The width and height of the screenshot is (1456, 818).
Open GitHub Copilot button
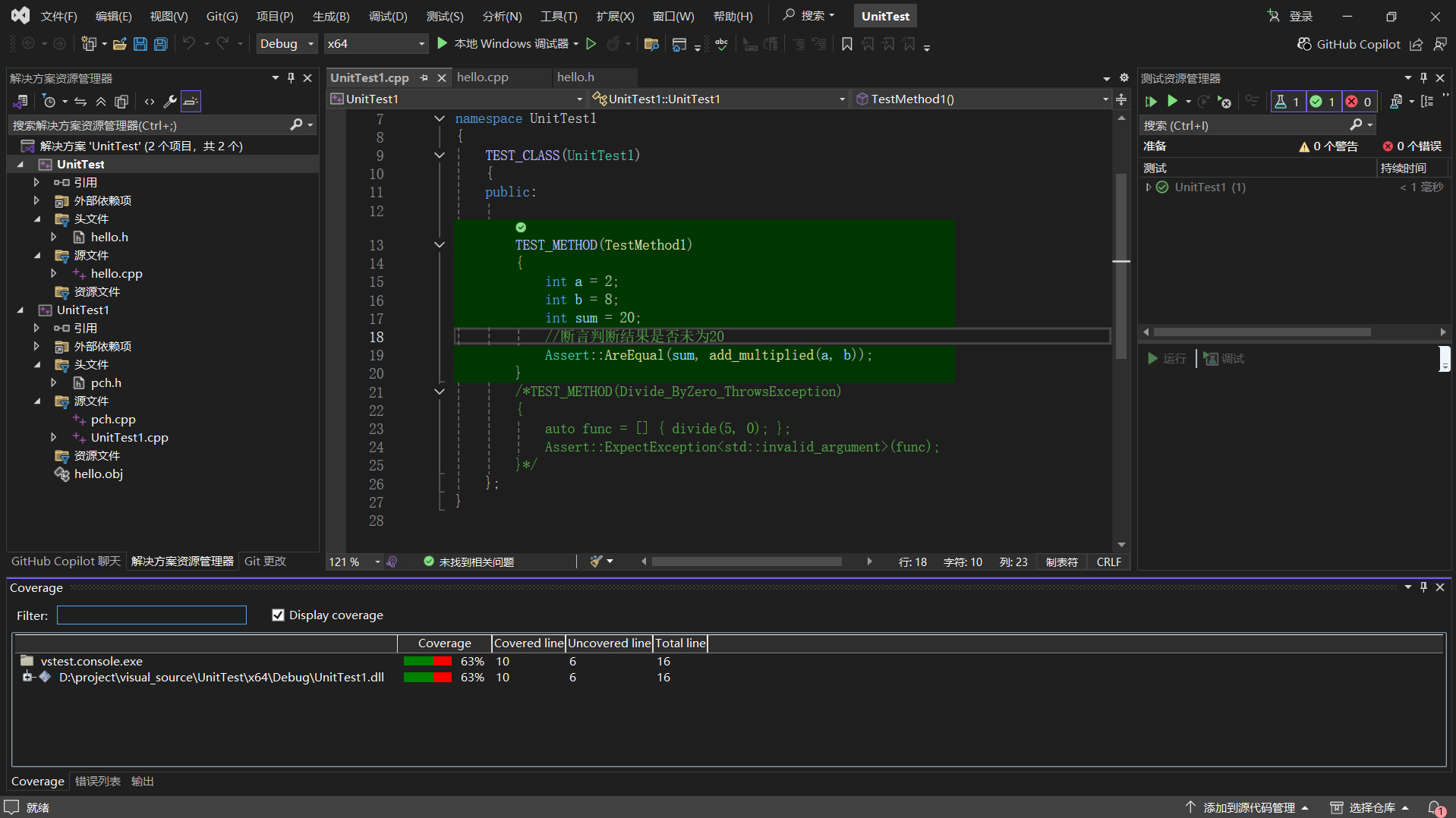pyautogui.click(x=1349, y=44)
